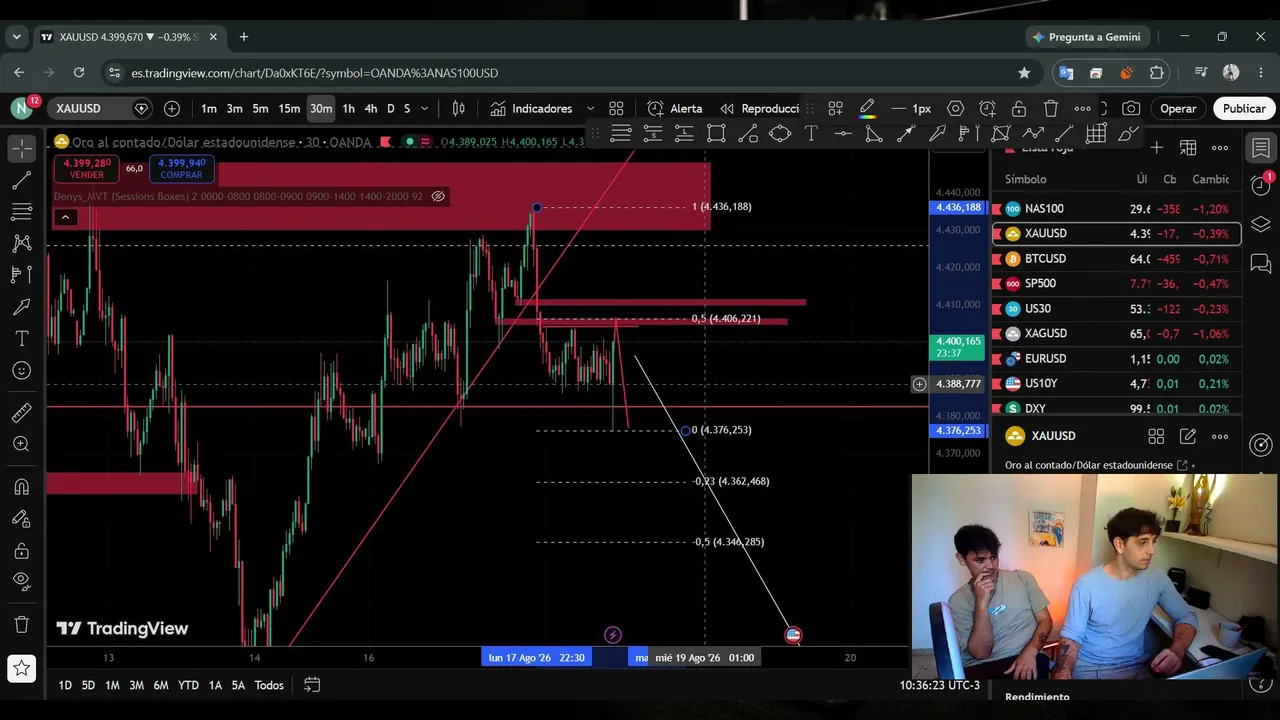This screenshot has height=720, width=1280.
Task: Open more options in drawing floating toolbar
Action: [x=1083, y=108]
